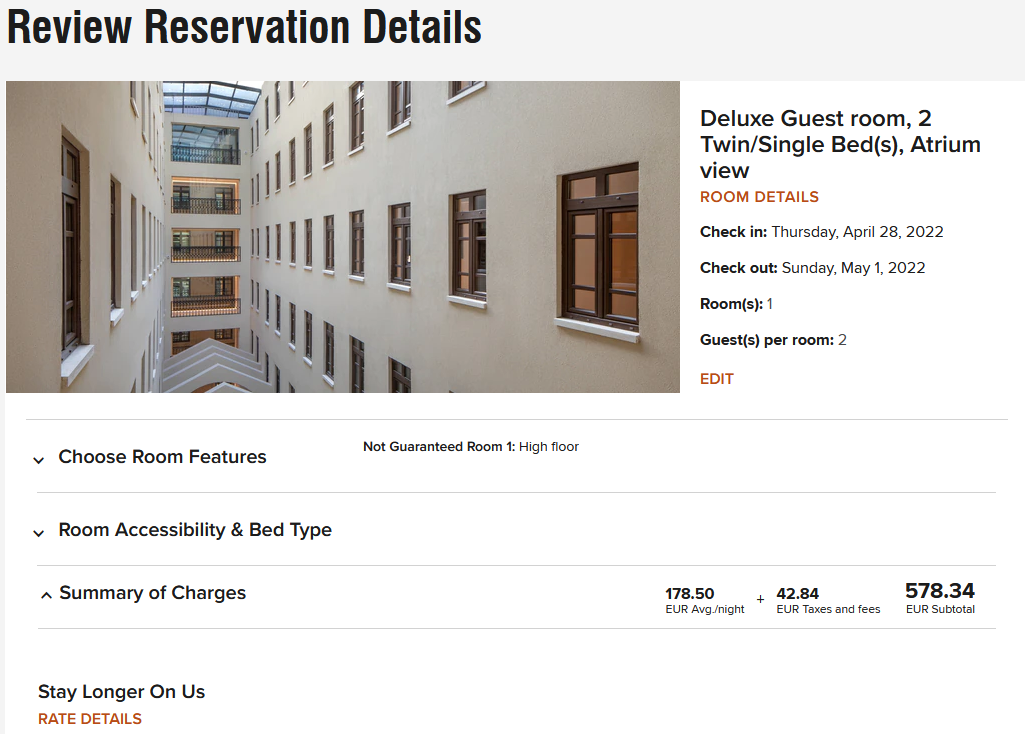The image size is (1025, 734).
Task: Expand the Choose Room Features chevron
Action: pos(39,460)
